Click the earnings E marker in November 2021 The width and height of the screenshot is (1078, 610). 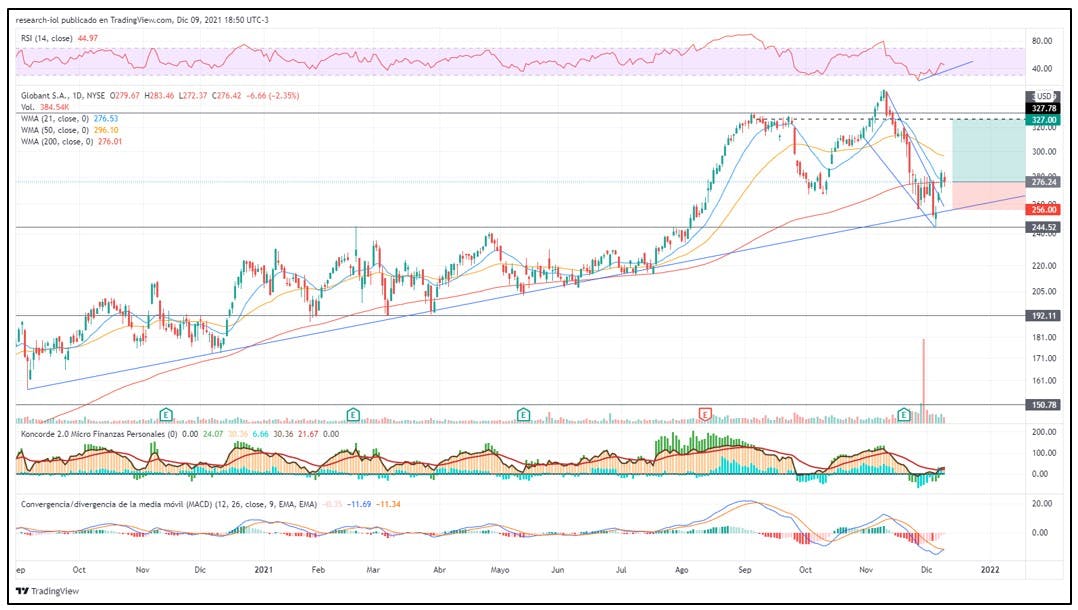904,414
